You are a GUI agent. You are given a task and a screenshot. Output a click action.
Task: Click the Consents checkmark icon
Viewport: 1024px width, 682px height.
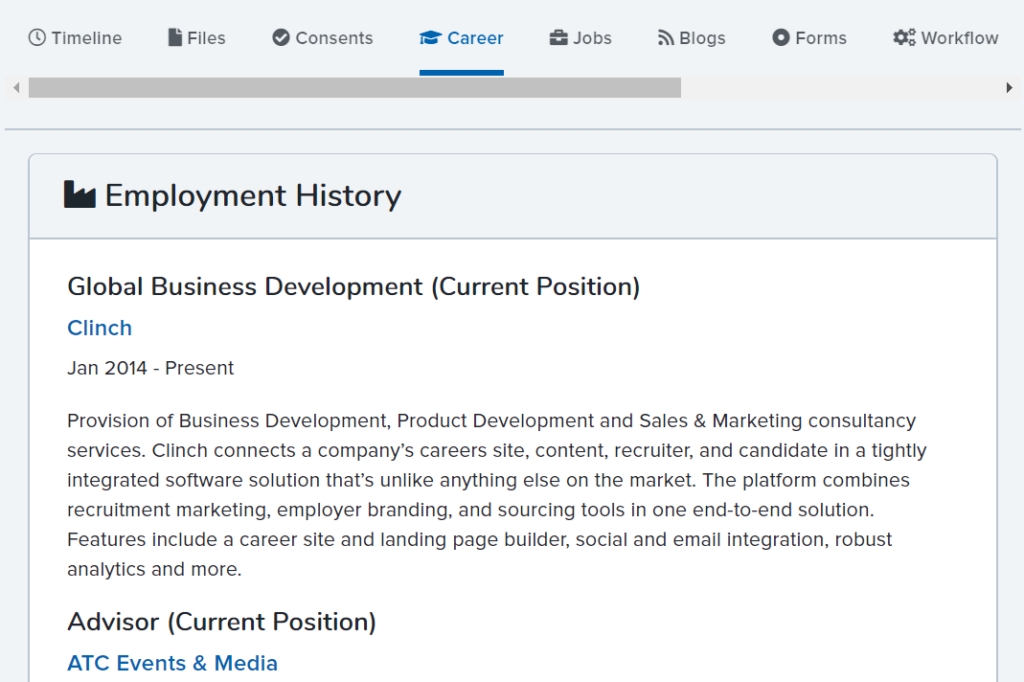tap(281, 38)
